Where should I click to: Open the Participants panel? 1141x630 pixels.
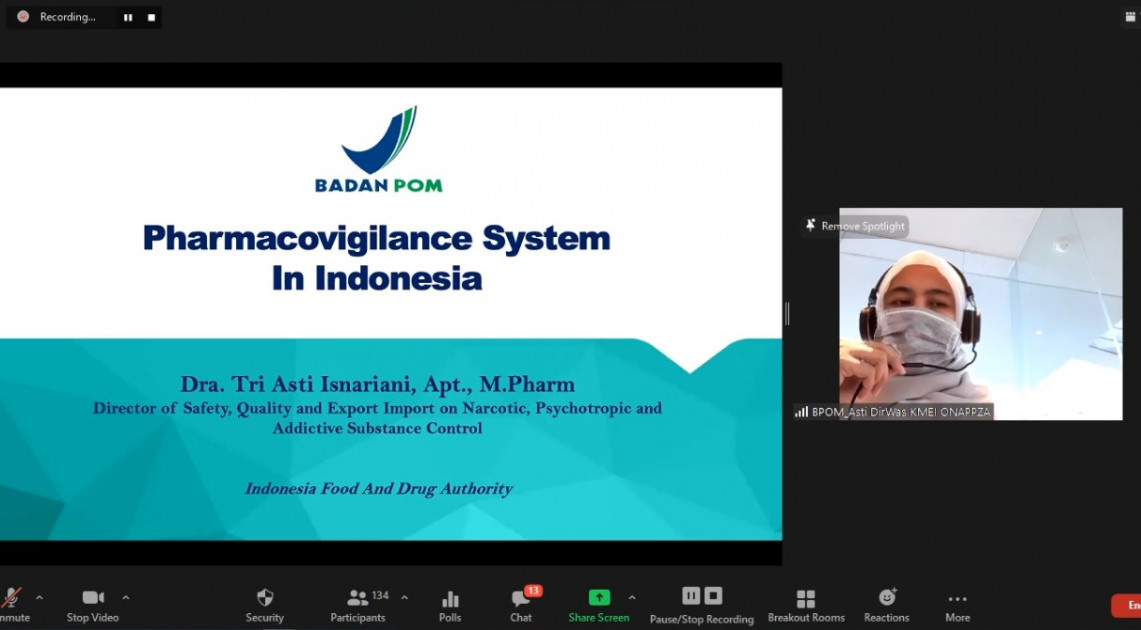click(x=358, y=604)
